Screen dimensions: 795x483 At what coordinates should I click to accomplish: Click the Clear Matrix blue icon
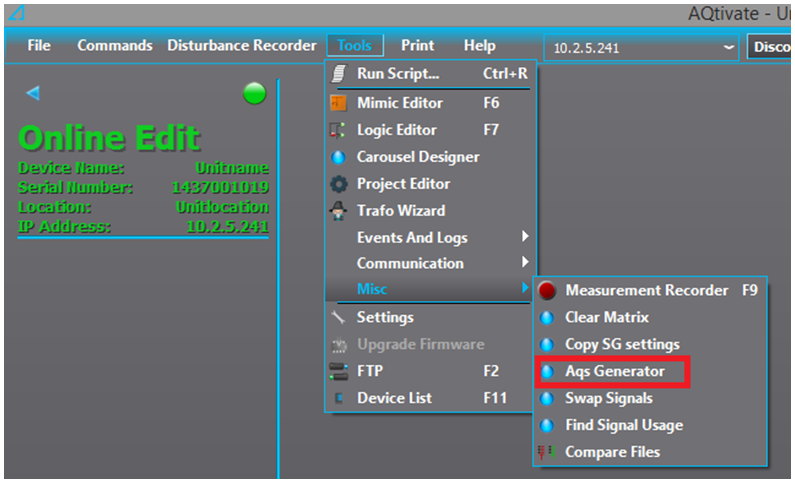(547, 318)
